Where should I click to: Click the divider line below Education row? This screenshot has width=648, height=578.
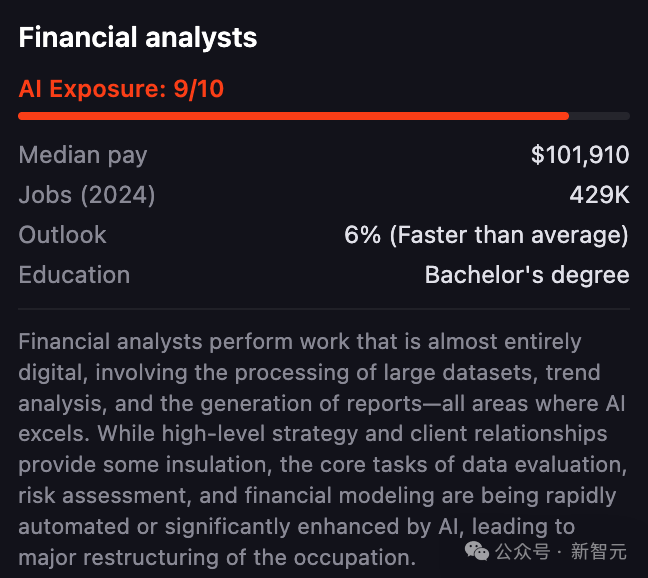324,308
